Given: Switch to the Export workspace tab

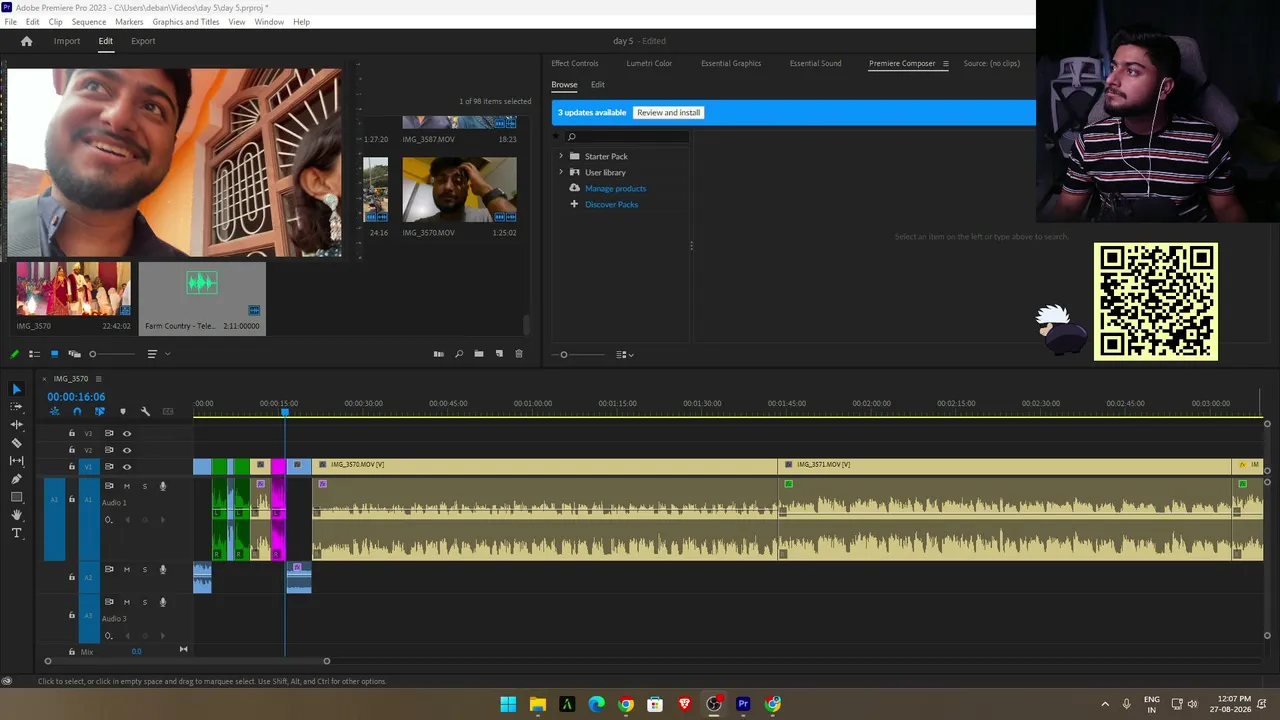Looking at the screenshot, I should [143, 41].
